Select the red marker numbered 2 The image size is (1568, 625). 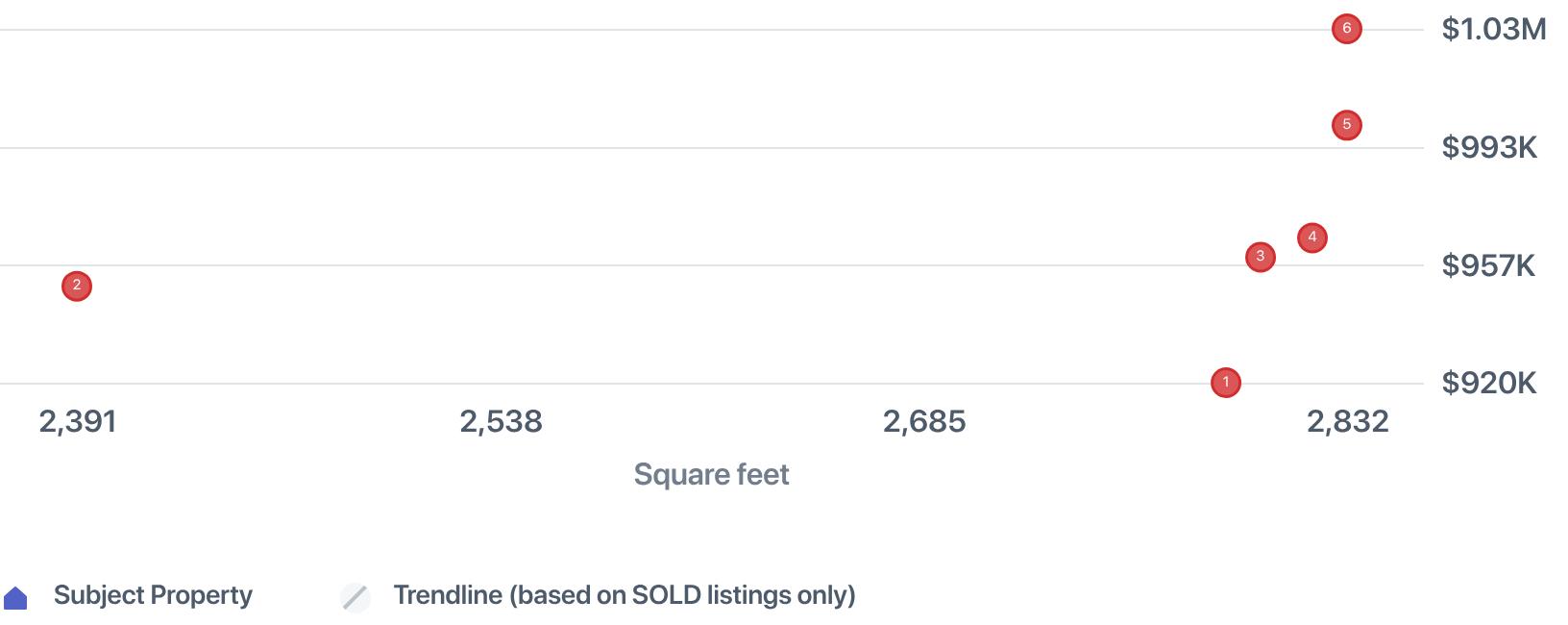coord(77,286)
